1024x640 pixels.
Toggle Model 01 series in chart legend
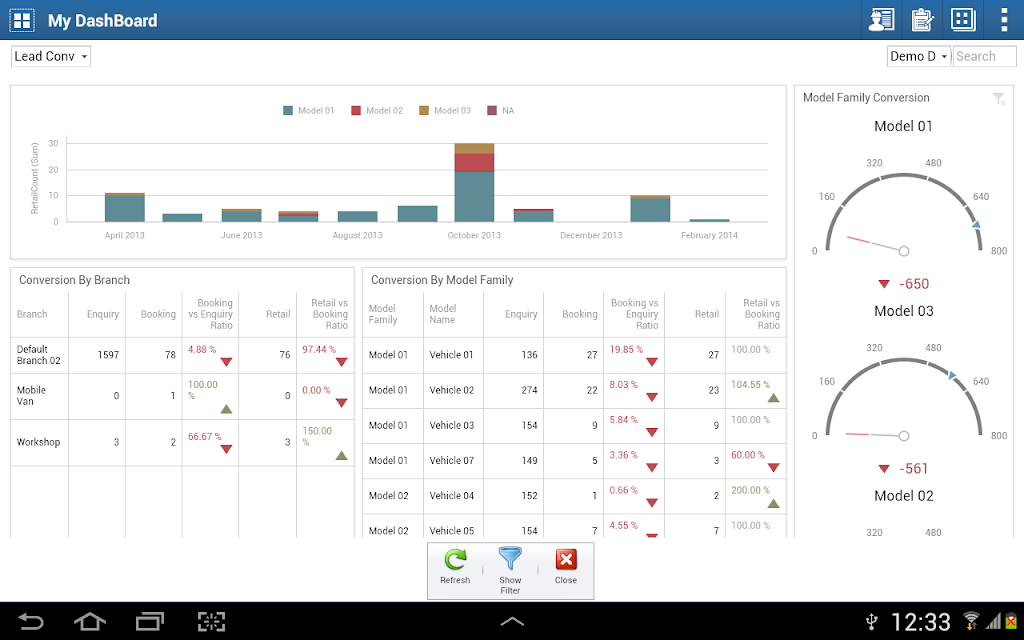coord(308,110)
